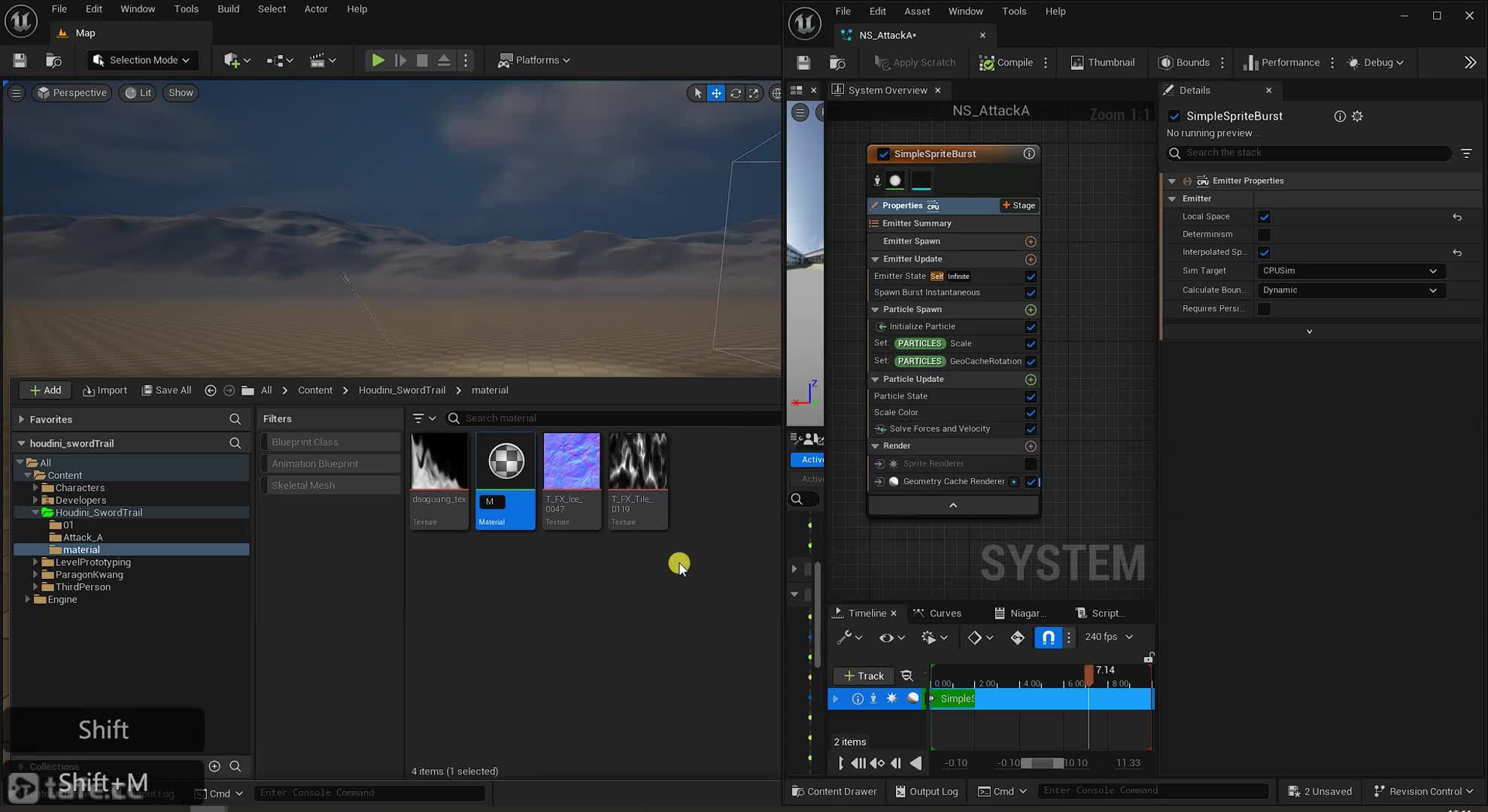Click the Play in editor button

[378, 60]
